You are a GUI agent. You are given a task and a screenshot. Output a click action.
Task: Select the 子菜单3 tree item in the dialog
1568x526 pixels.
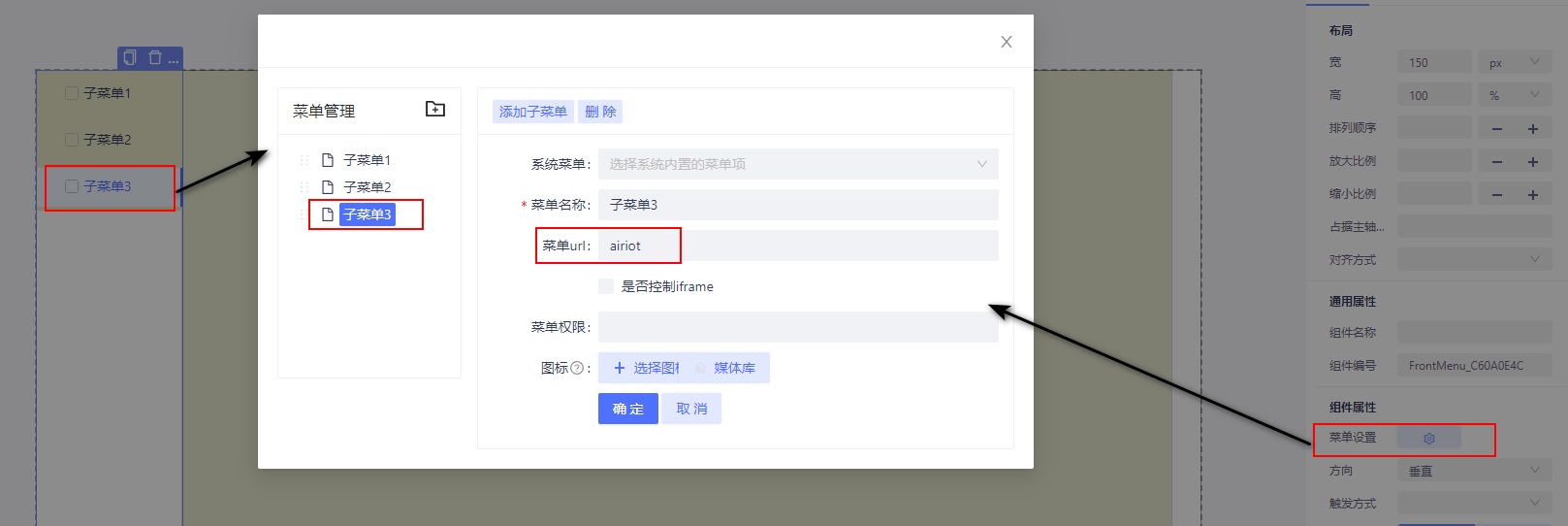click(367, 214)
